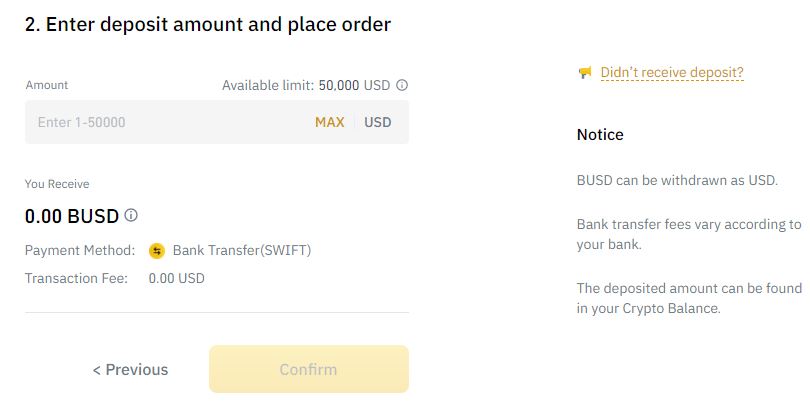Click the Bank Transfer SWIFT payment icon
This screenshot has height=420, width=810.
click(157, 251)
